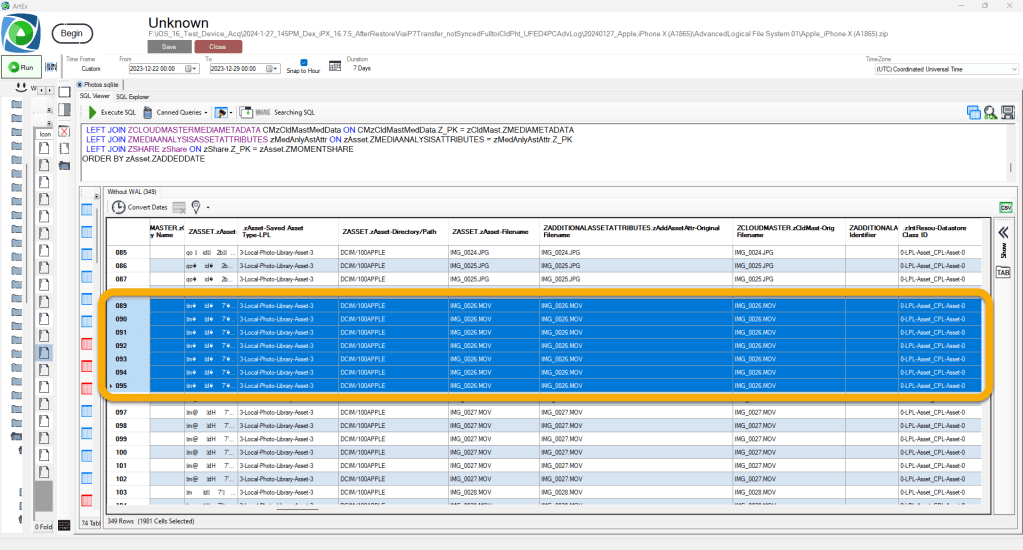Click the green Run button

click(21, 68)
